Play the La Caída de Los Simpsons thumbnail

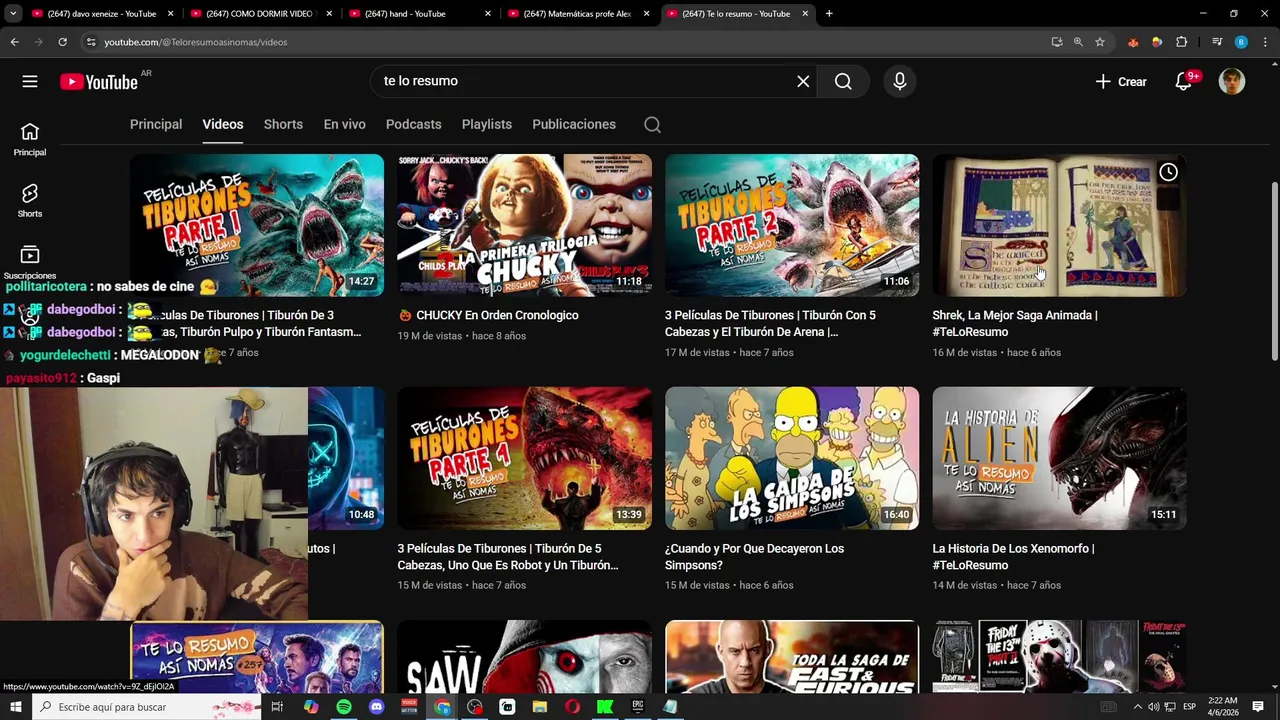[792, 458]
